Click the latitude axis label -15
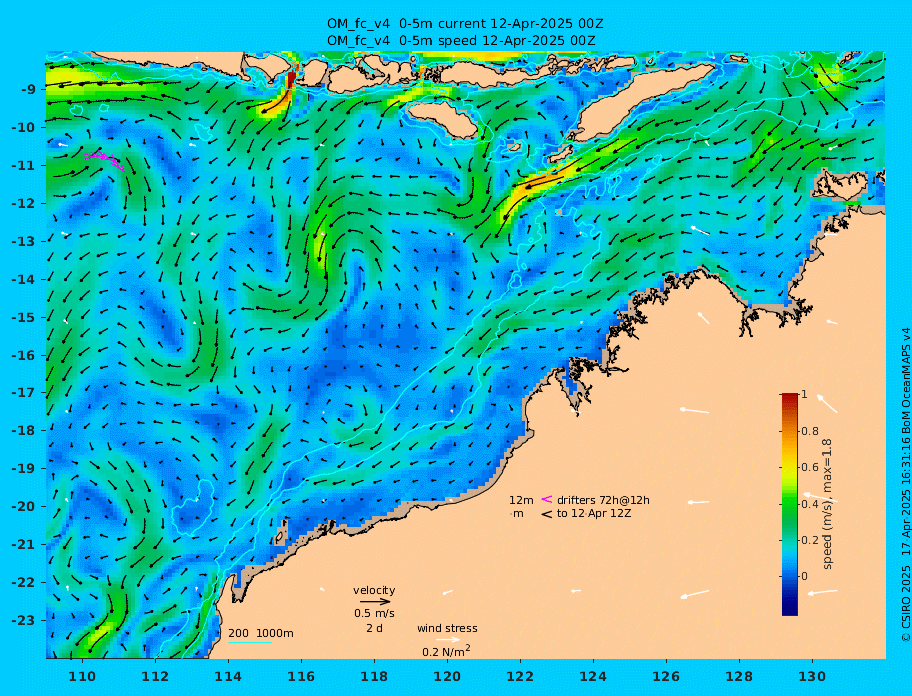This screenshot has width=912, height=696. [24, 317]
